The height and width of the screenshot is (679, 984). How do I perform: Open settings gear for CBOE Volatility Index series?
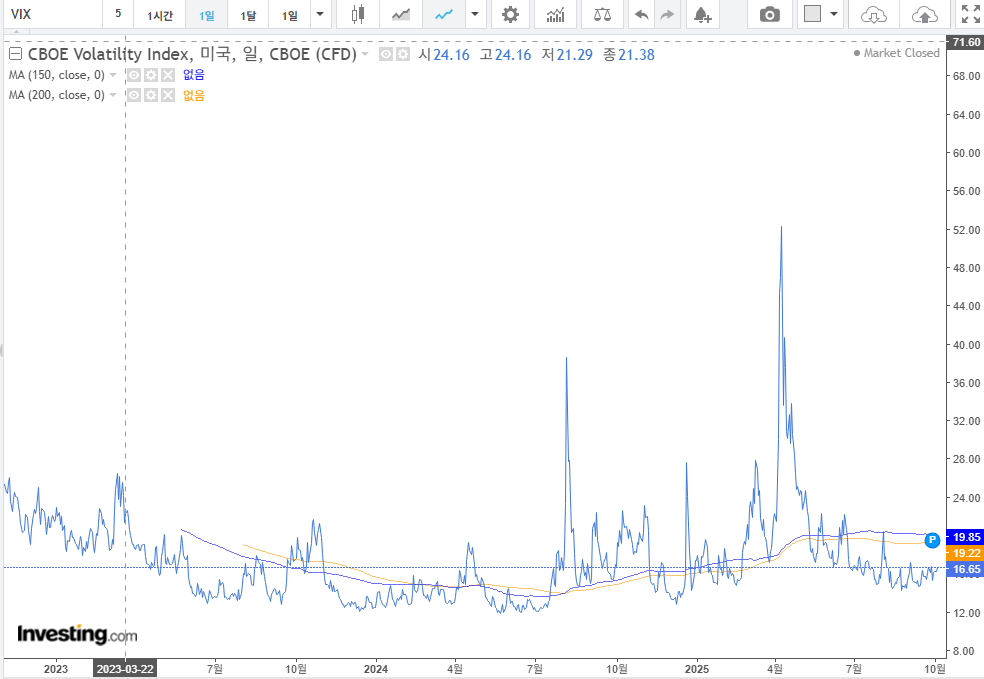coord(402,55)
